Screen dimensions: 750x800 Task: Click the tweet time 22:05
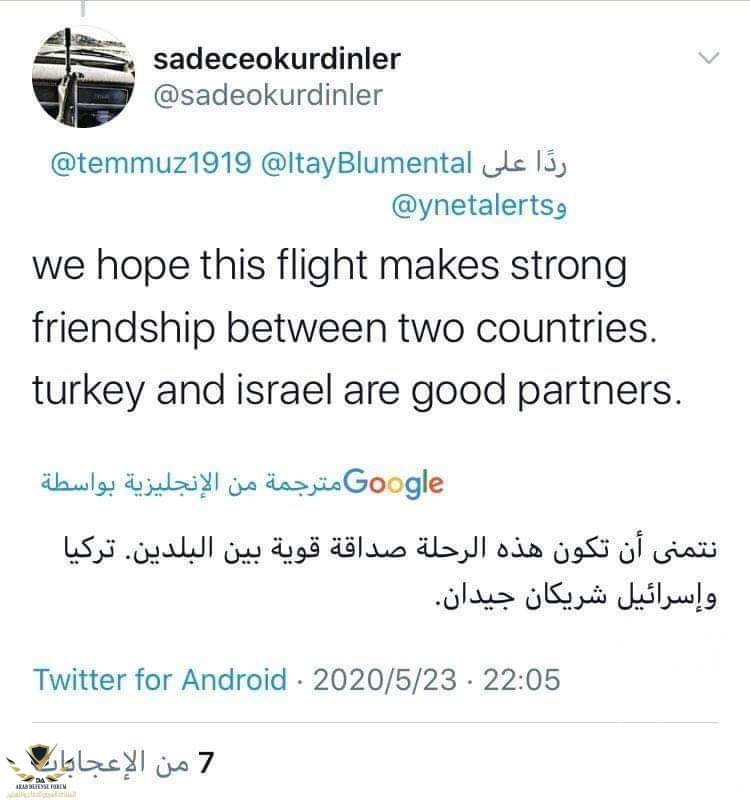point(521,680)
